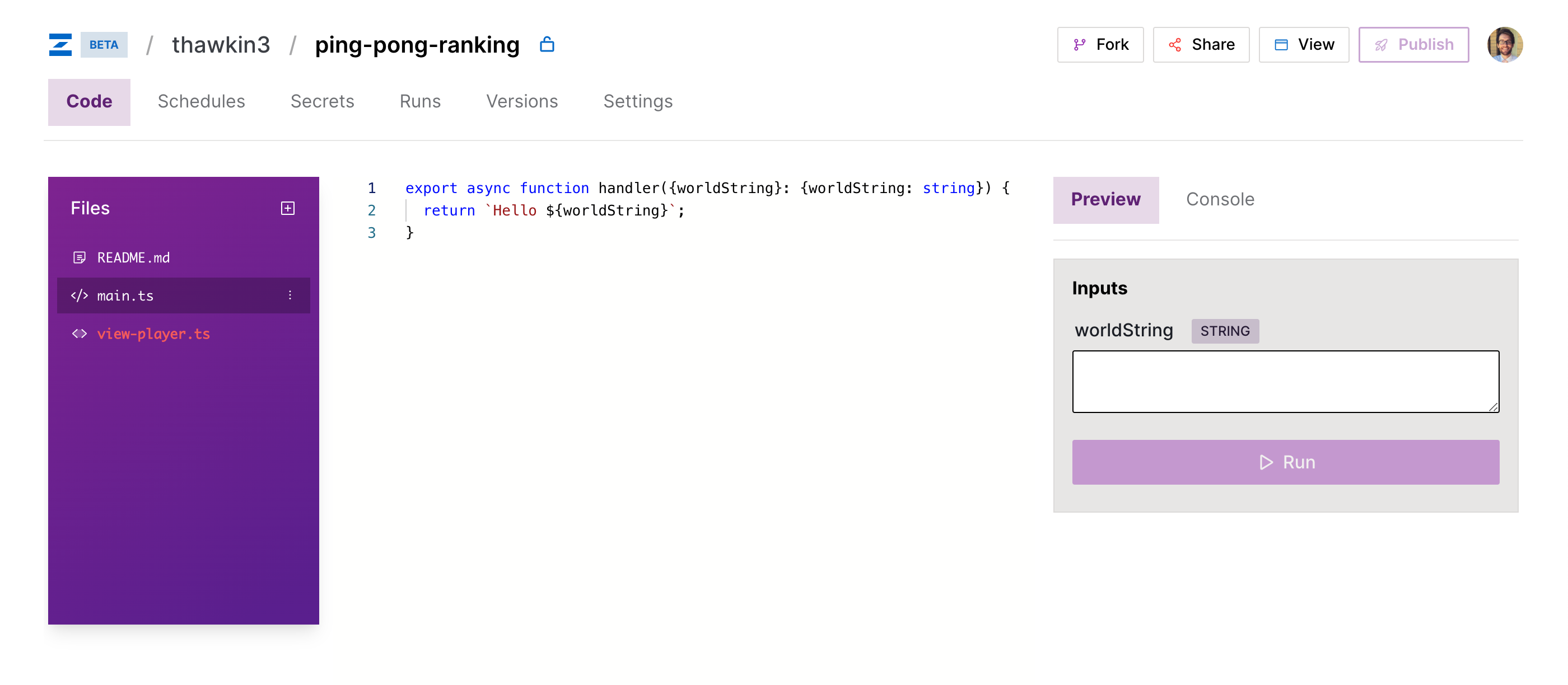This screenshot has width=1568, height=685.
Task: Click the worldString input text area
Action: pos(1285,381)
